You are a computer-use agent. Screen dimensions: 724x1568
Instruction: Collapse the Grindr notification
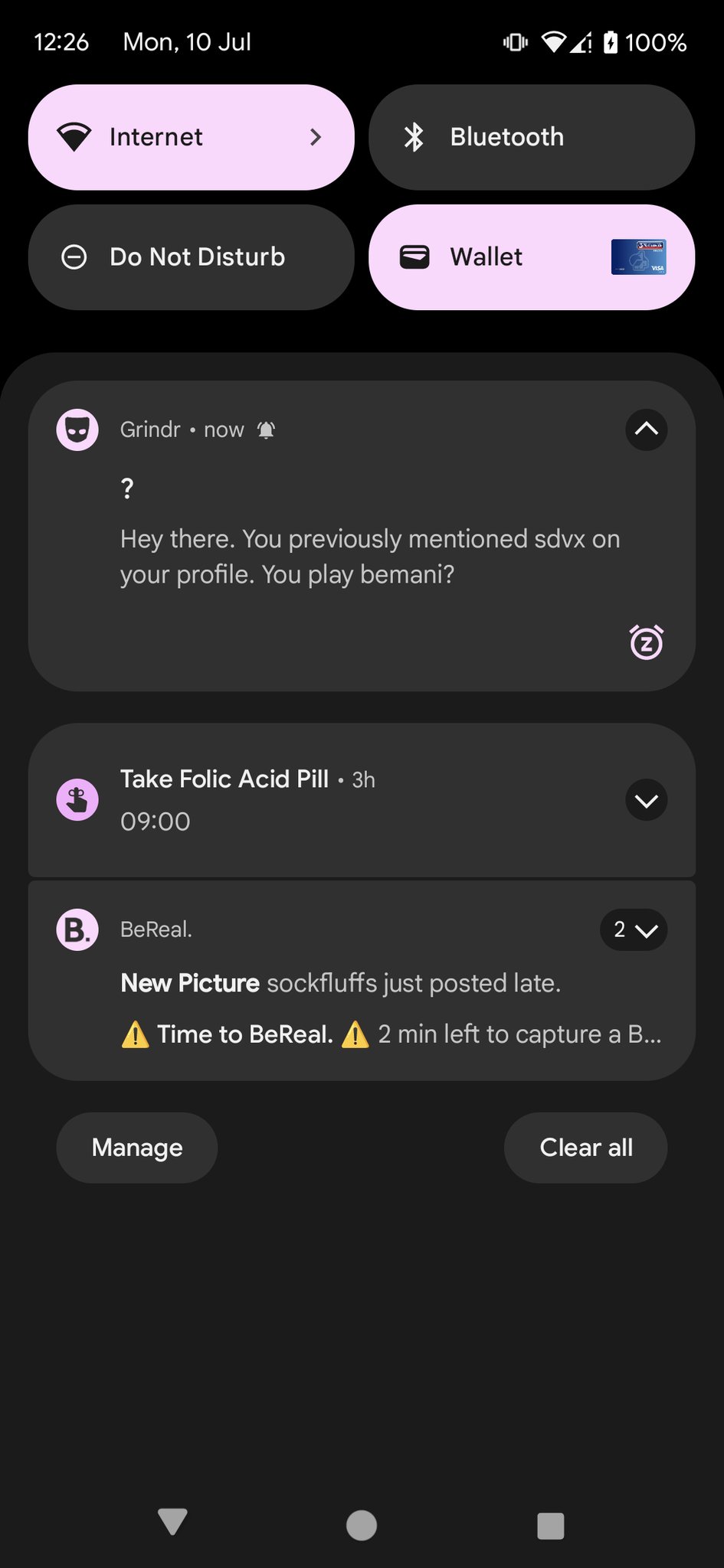[x=646, y=430]
